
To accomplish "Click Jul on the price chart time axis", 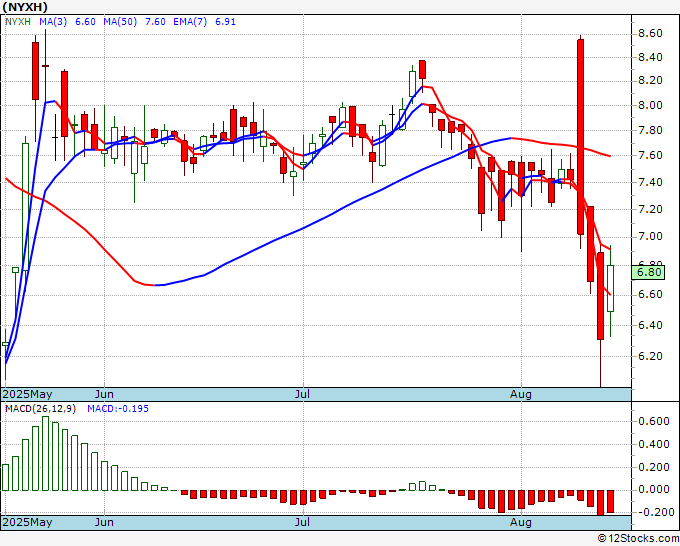I will (302, 394).
